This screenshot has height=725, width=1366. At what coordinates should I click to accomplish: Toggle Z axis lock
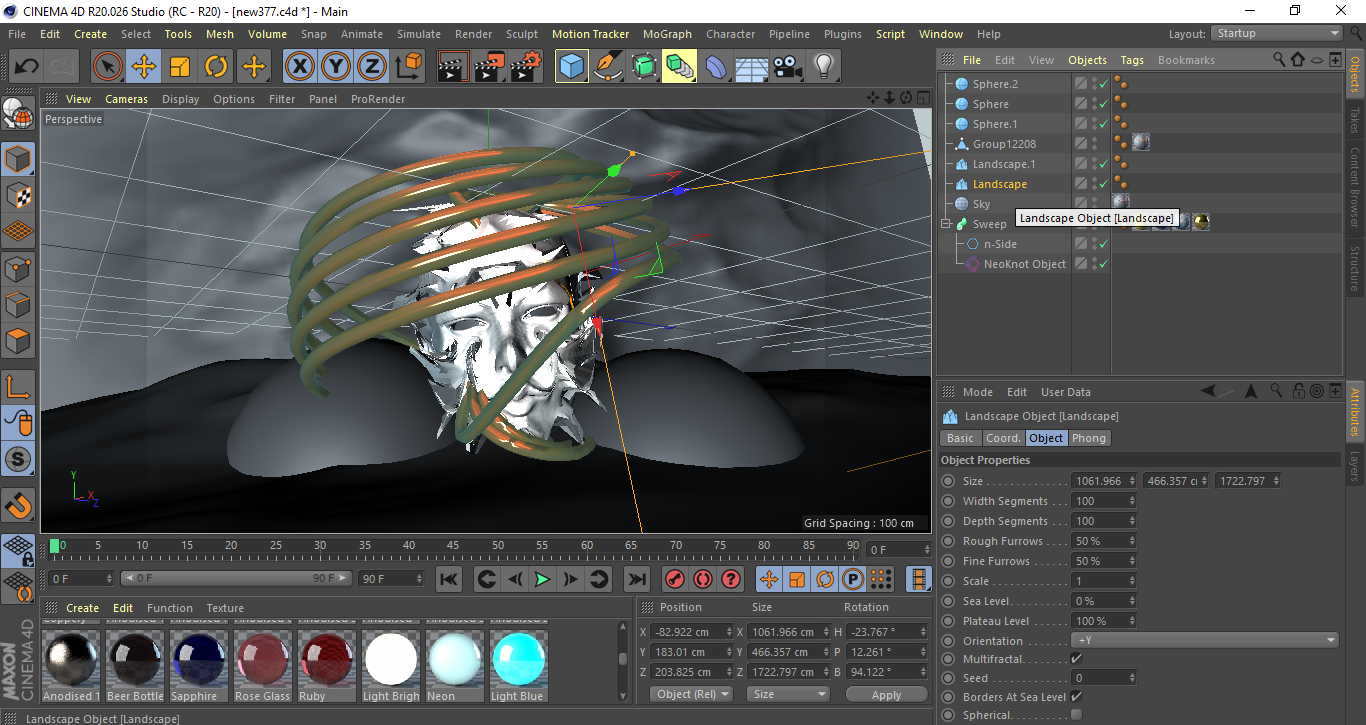click(371, 67)
